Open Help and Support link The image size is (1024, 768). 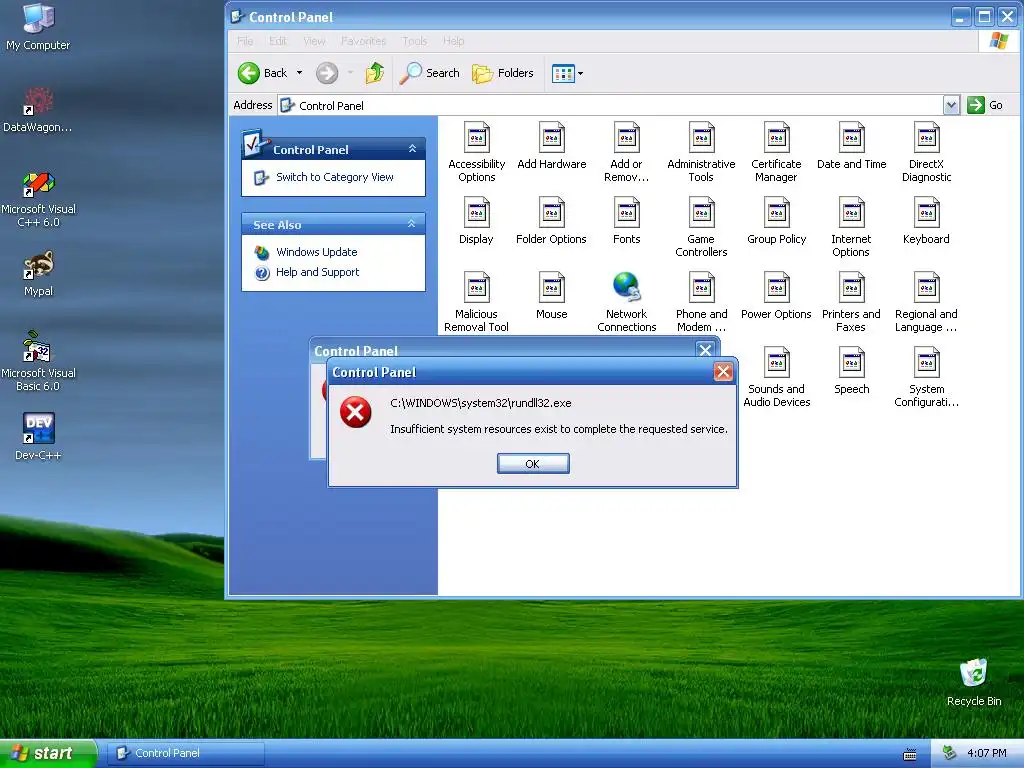tap(317, 272)
